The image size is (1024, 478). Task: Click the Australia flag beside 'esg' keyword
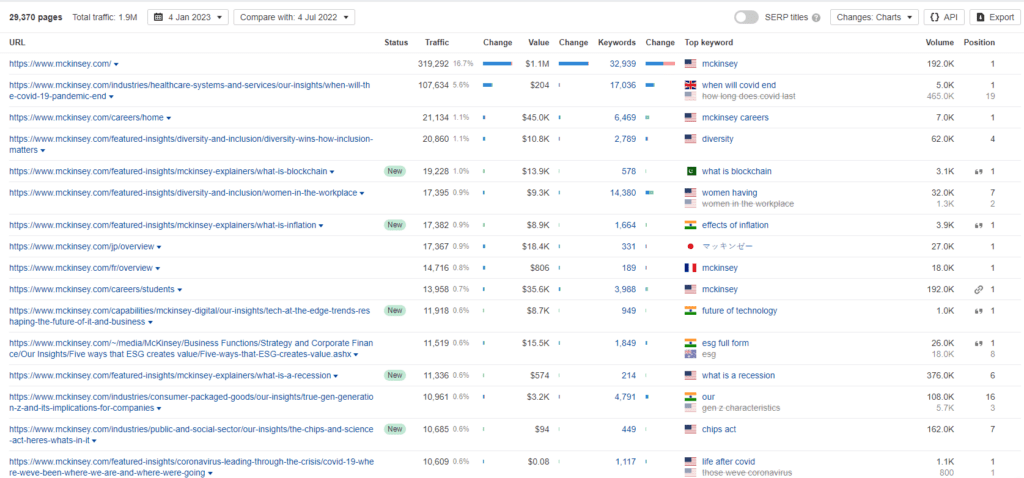(x=690, y=354)
